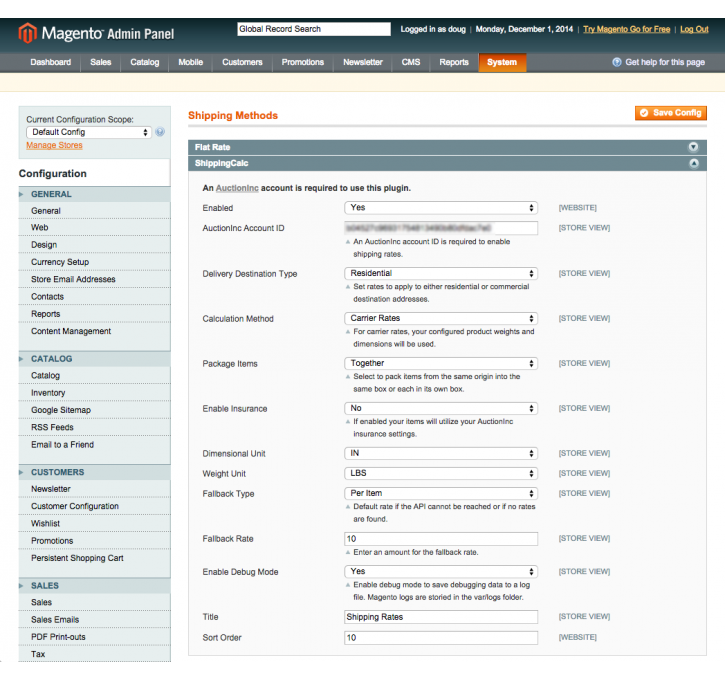The image size is (725, 680).
Task: Open Content Management in sidebar
Action: click(94, 331)
